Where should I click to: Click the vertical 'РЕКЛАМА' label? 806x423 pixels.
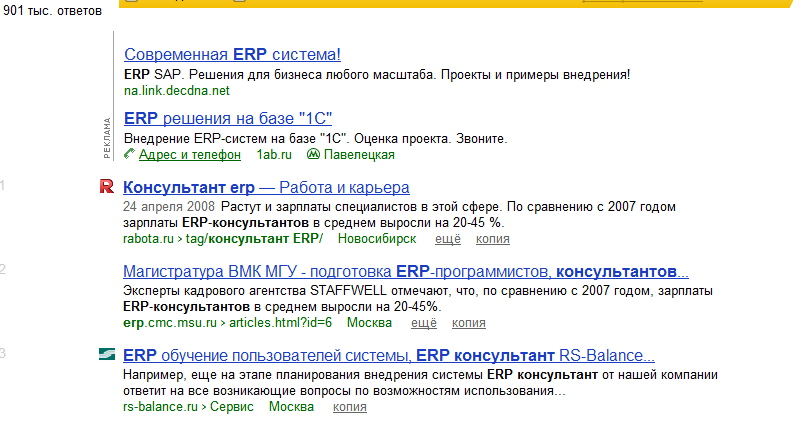pos(107,138)
